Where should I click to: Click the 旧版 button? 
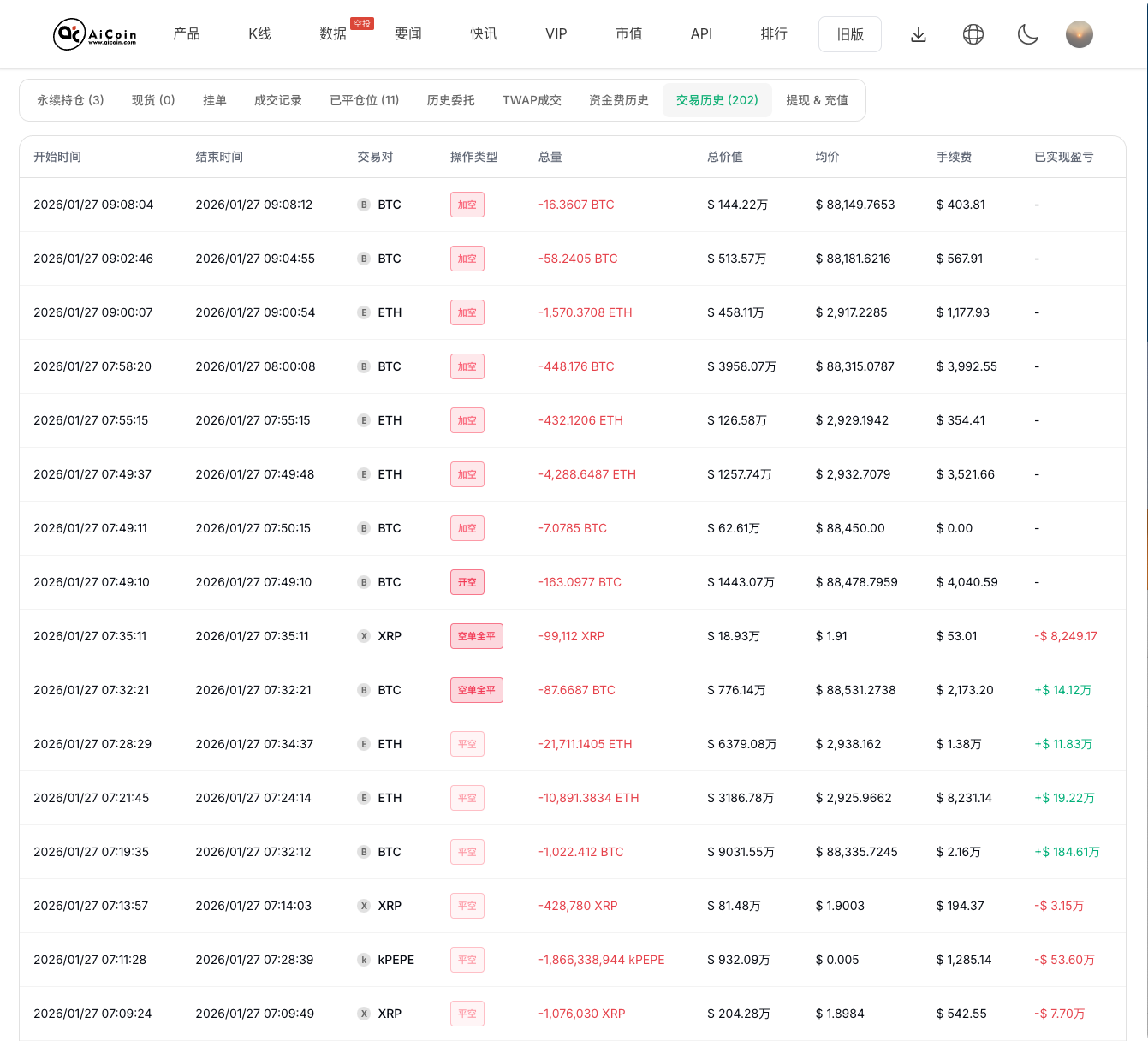pos(849,34)
